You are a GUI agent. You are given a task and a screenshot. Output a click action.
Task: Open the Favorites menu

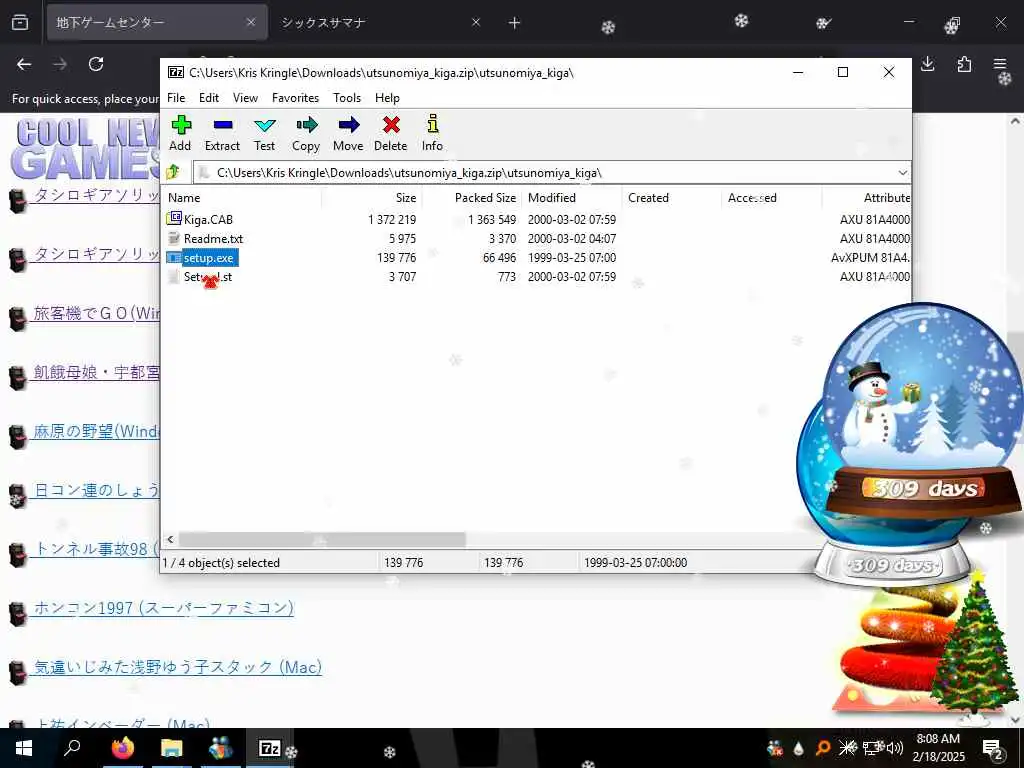pyautogui.click(x=296, y=98)
